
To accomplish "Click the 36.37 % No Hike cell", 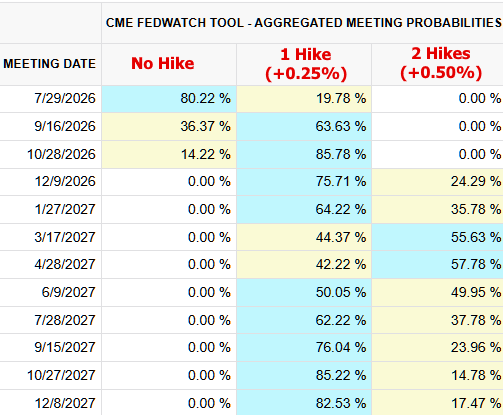I will coord(169,127).
